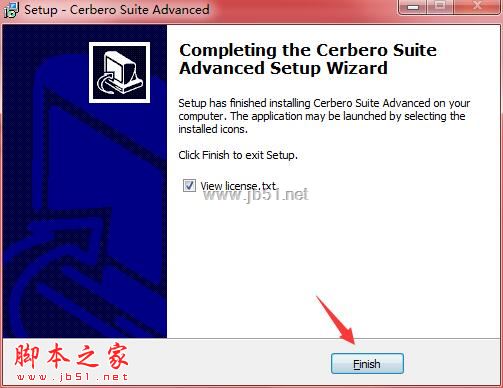Click the 'Setup - Cerbero Suite Advanced' title text

(117, 10)
